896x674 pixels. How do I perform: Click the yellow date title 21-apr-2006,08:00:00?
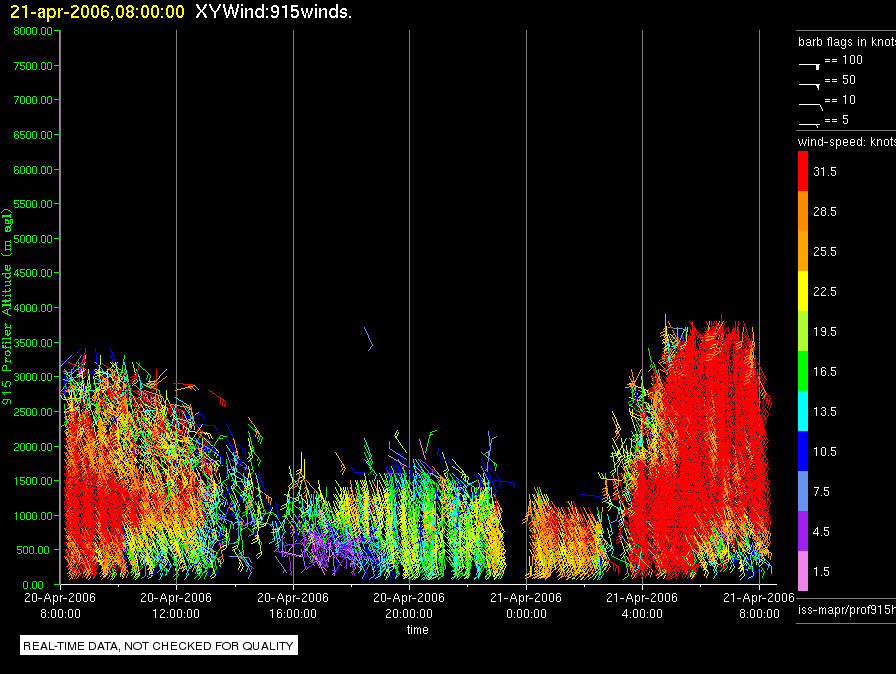[x=97, y=11]
